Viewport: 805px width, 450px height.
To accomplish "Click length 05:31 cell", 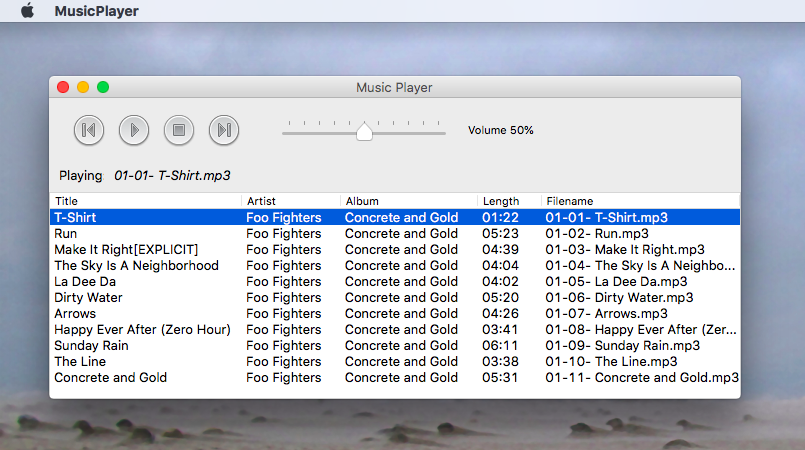I will (501, 377).
